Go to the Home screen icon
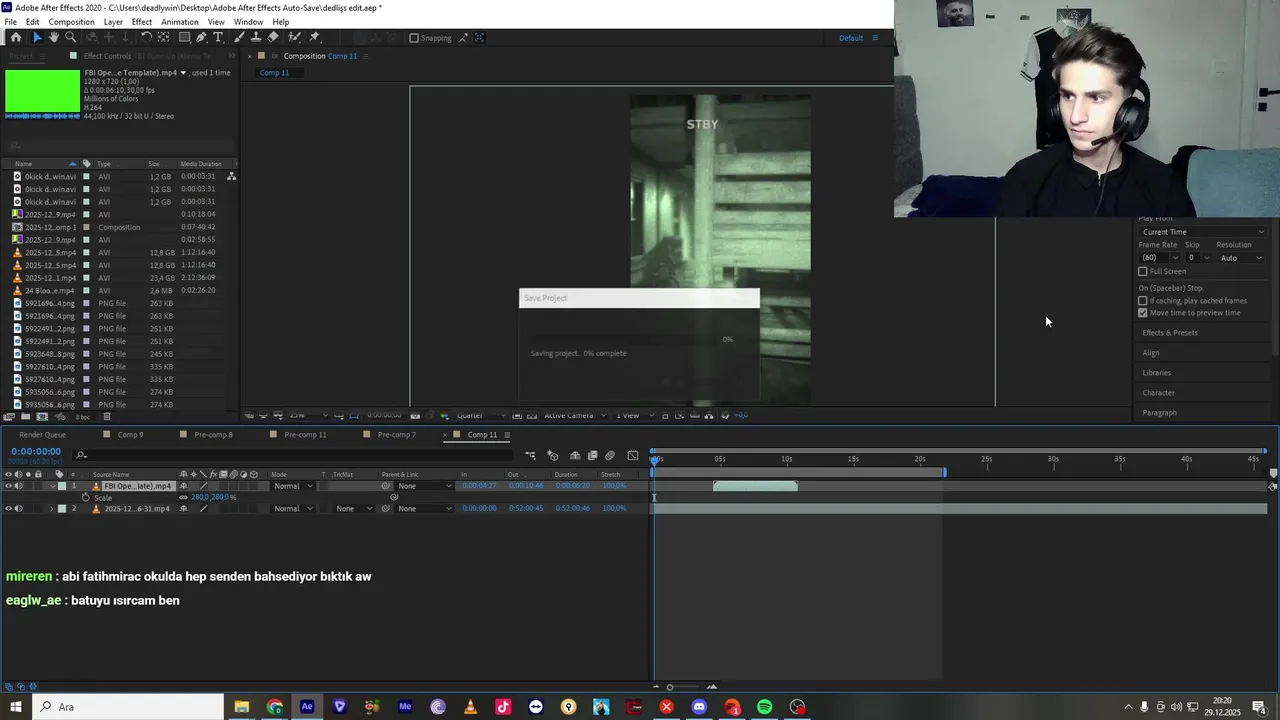Image resolution: width=1280 pixels, height=720 pixels. coord(16,37)
